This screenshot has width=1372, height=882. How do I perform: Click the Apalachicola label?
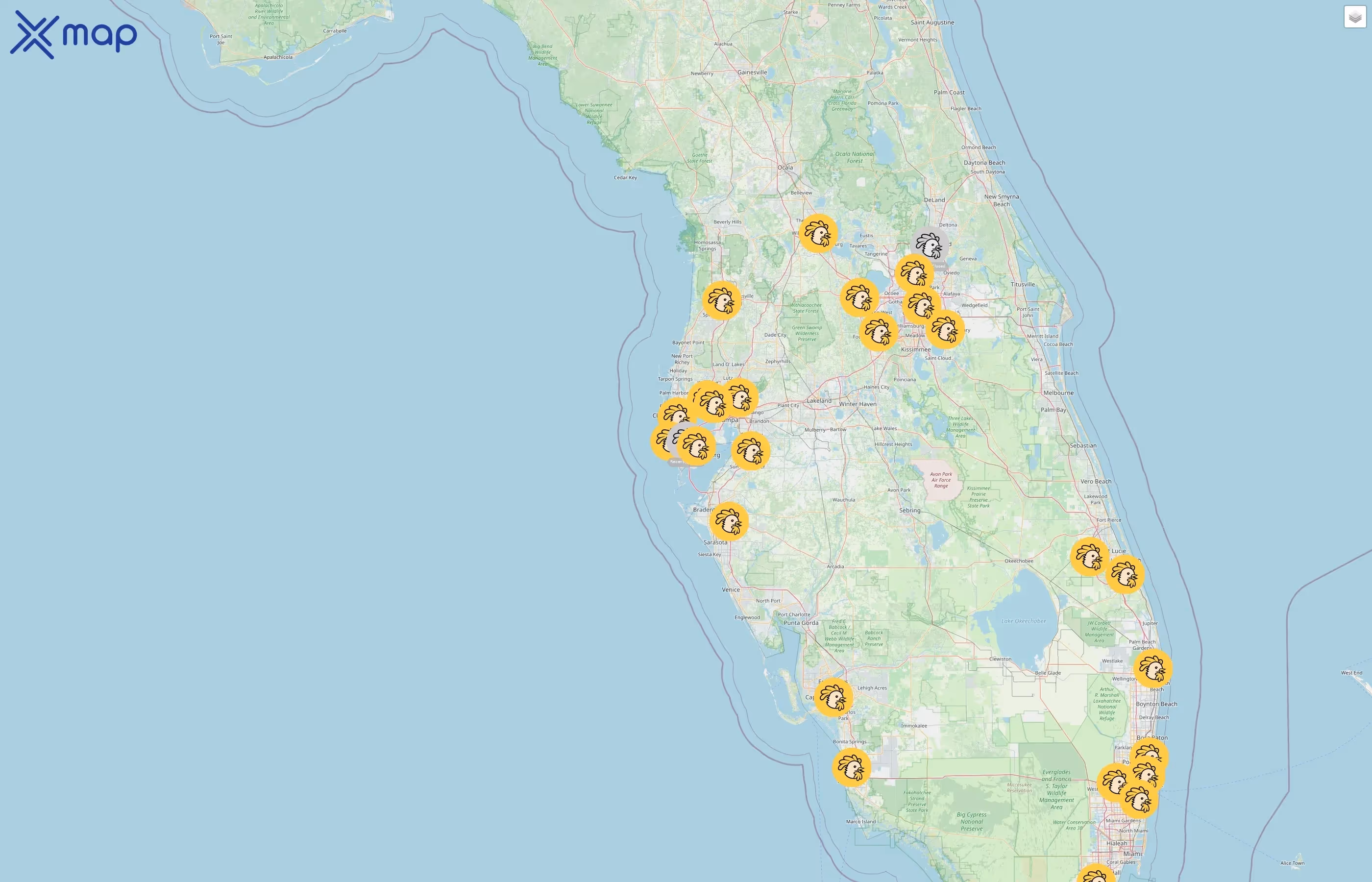(278, 57)
